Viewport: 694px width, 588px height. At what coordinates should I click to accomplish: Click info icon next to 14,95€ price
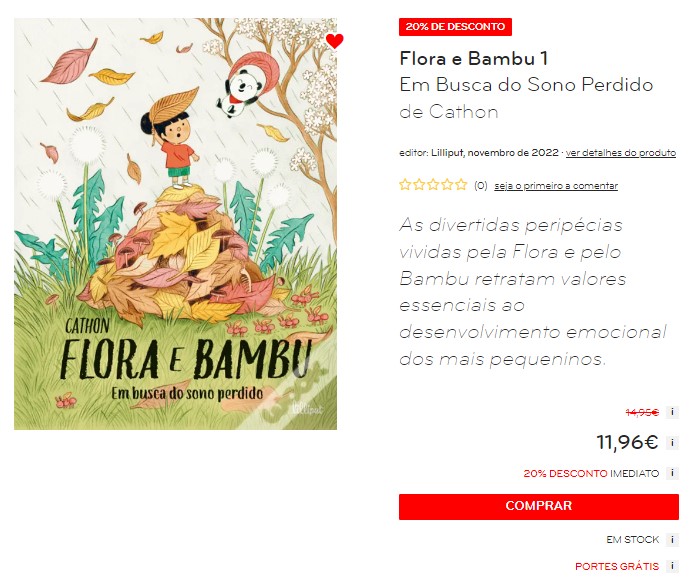[x=672, y=412]
